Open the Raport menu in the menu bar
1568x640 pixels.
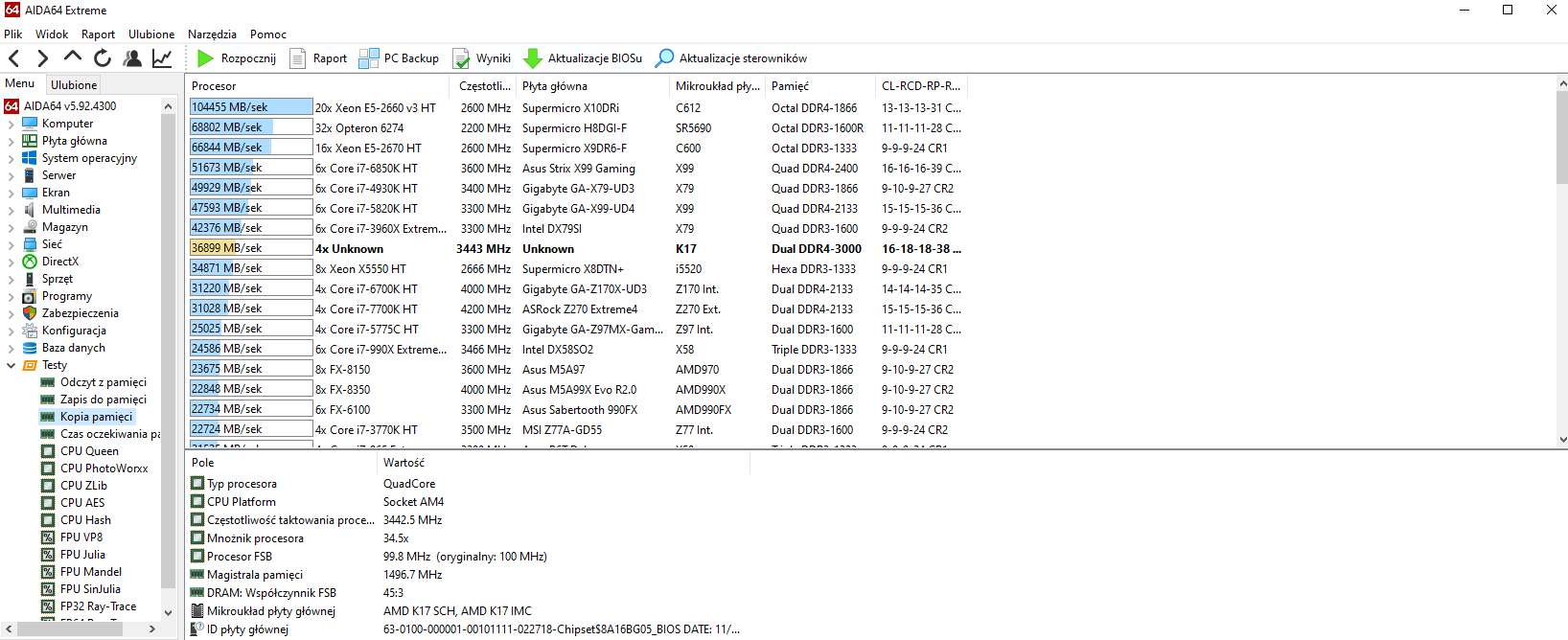98,34
